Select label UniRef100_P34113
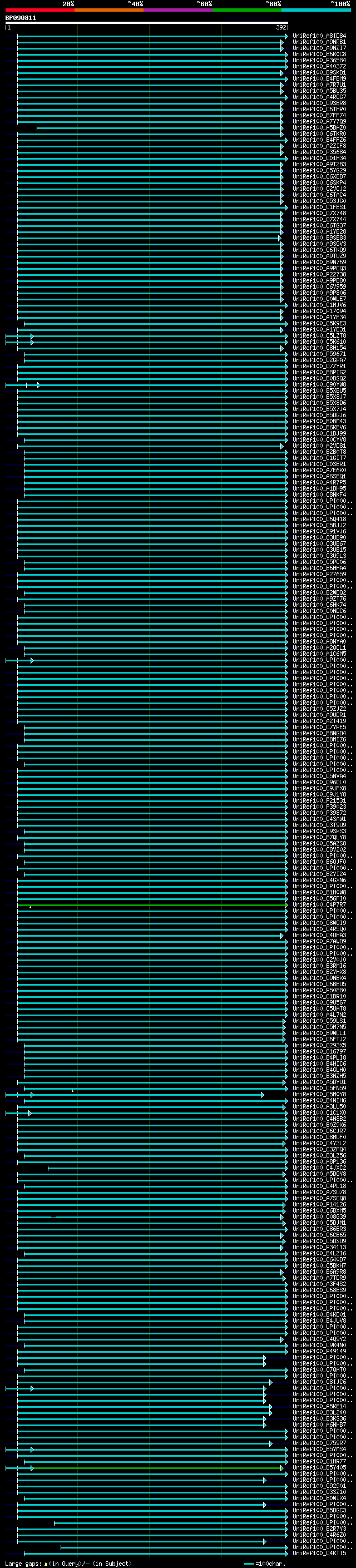 click(319, 1247)
